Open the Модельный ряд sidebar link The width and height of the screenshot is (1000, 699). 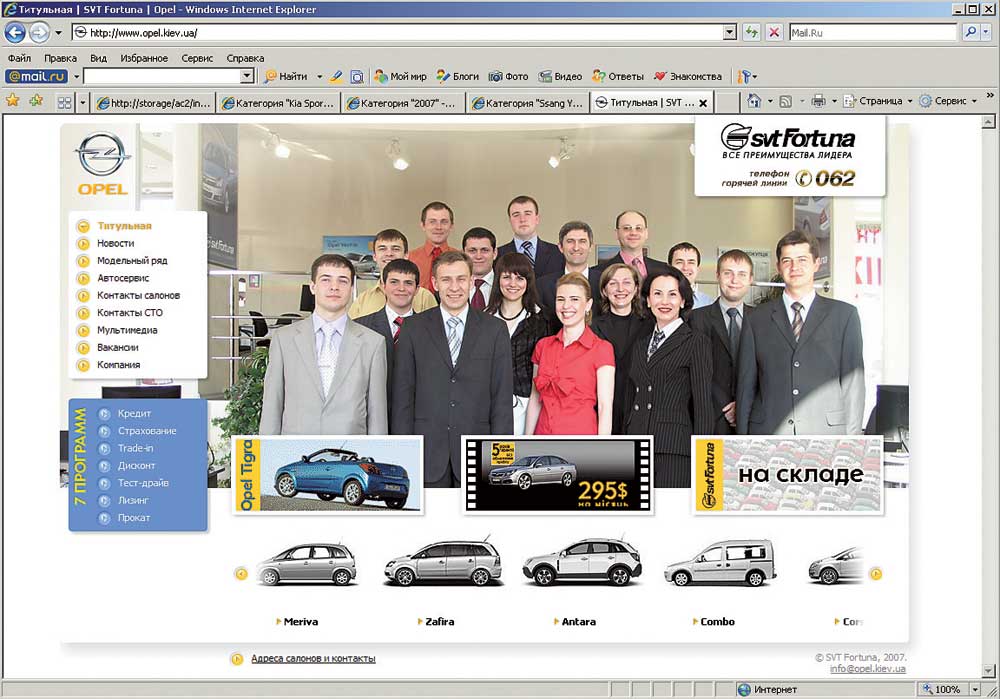click(x=132, y=260)
